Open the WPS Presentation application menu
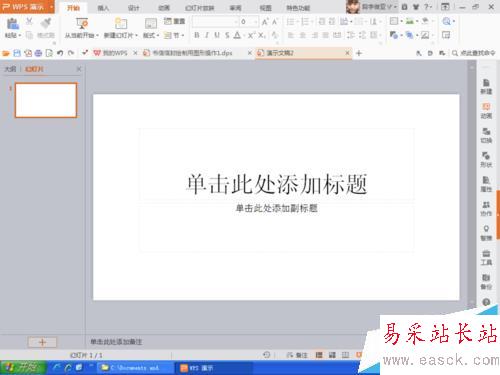The height and width of the screenshot is (375, 500). 27,7
